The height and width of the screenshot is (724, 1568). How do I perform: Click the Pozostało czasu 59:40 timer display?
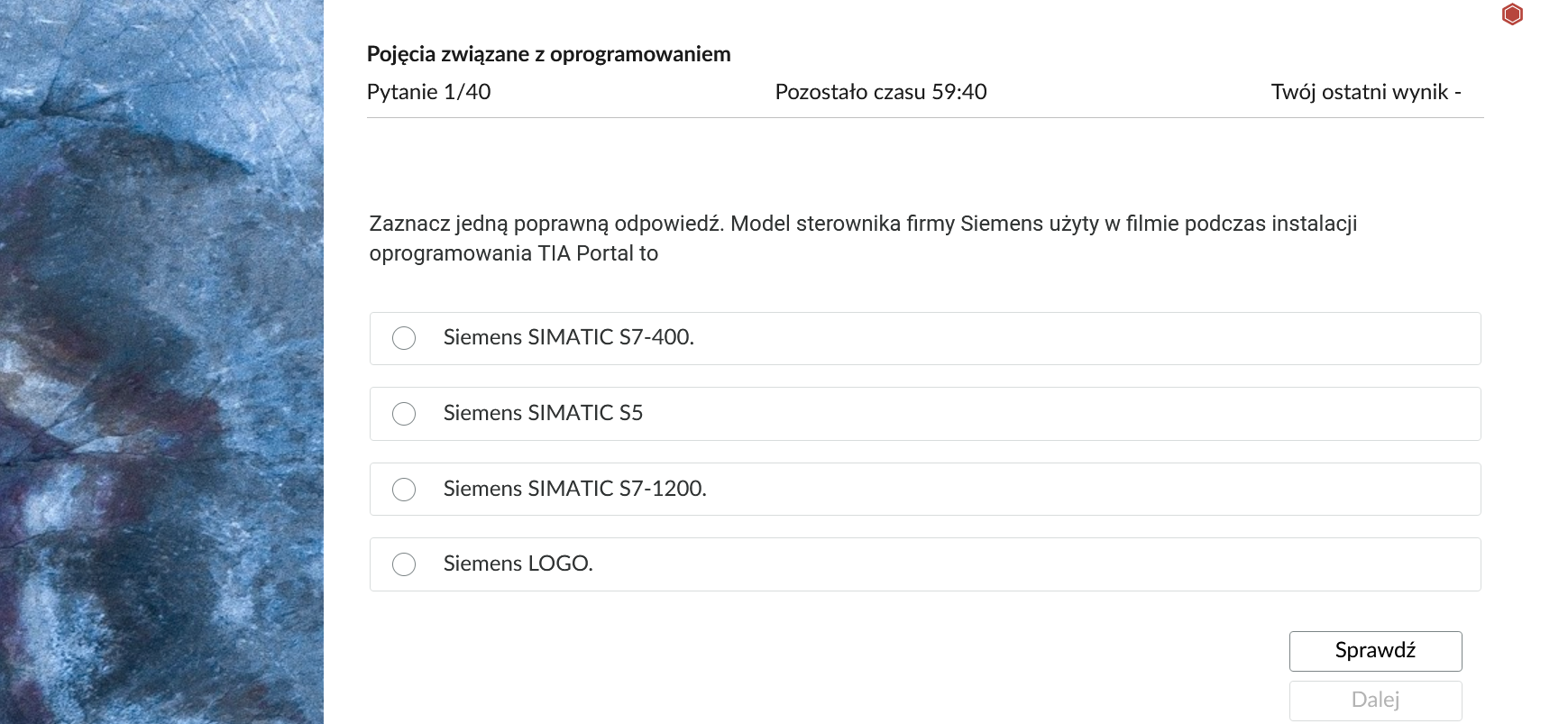coord(882,91)
